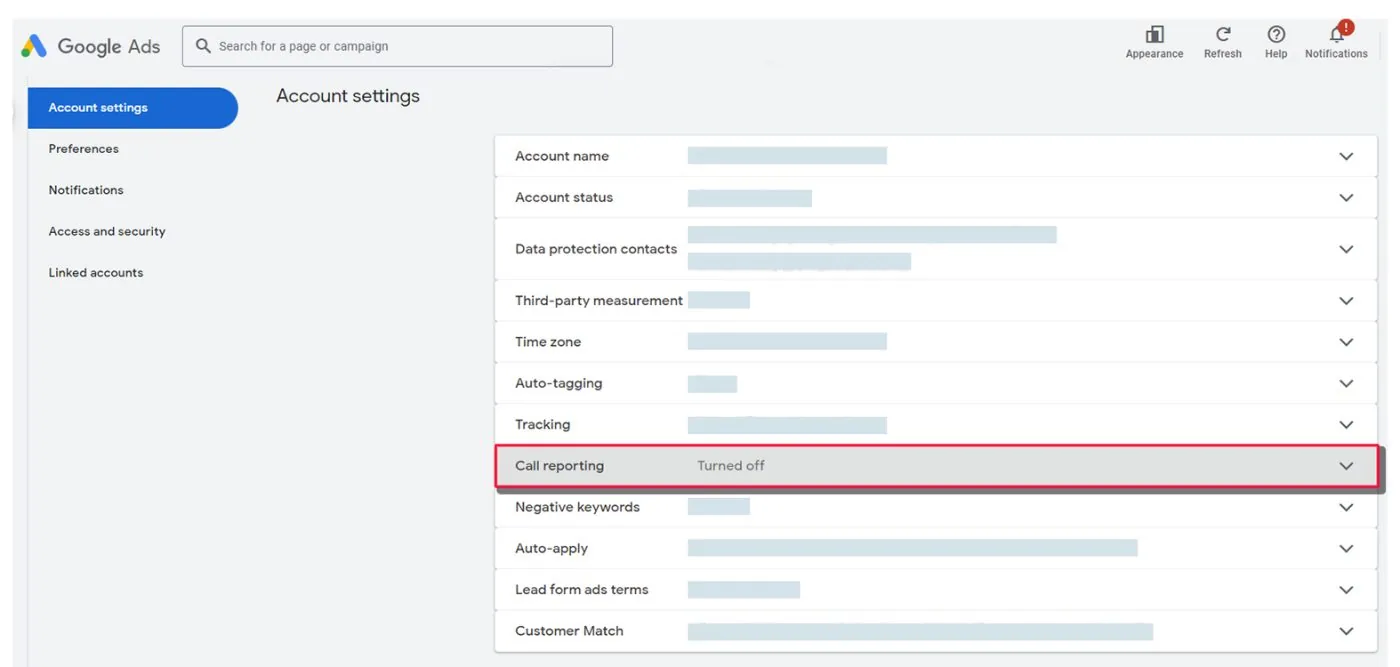
Task: Click the Account settings page heading
Action: click(x=348, y=96)
